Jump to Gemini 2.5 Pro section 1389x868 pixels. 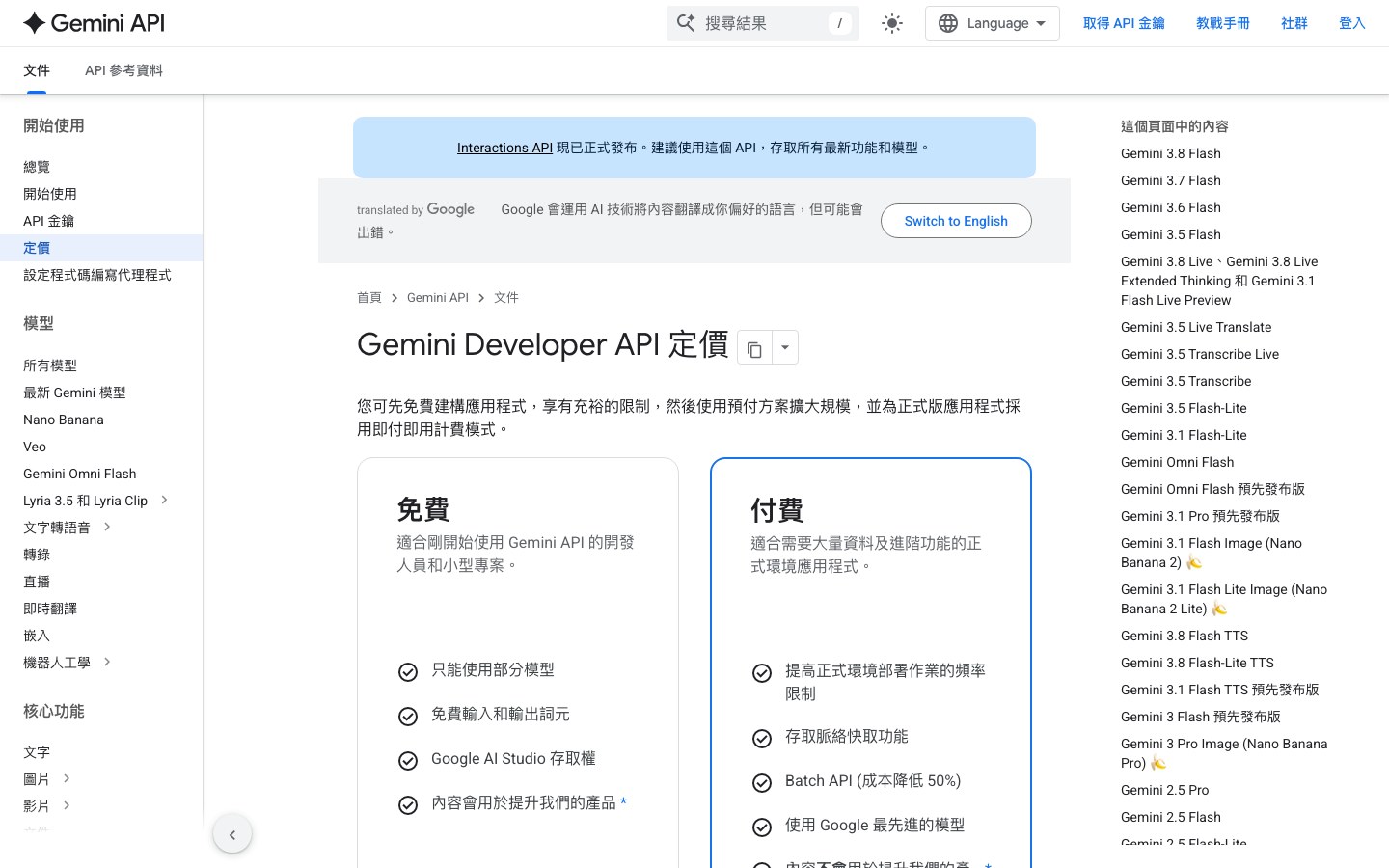[1164, 790]
